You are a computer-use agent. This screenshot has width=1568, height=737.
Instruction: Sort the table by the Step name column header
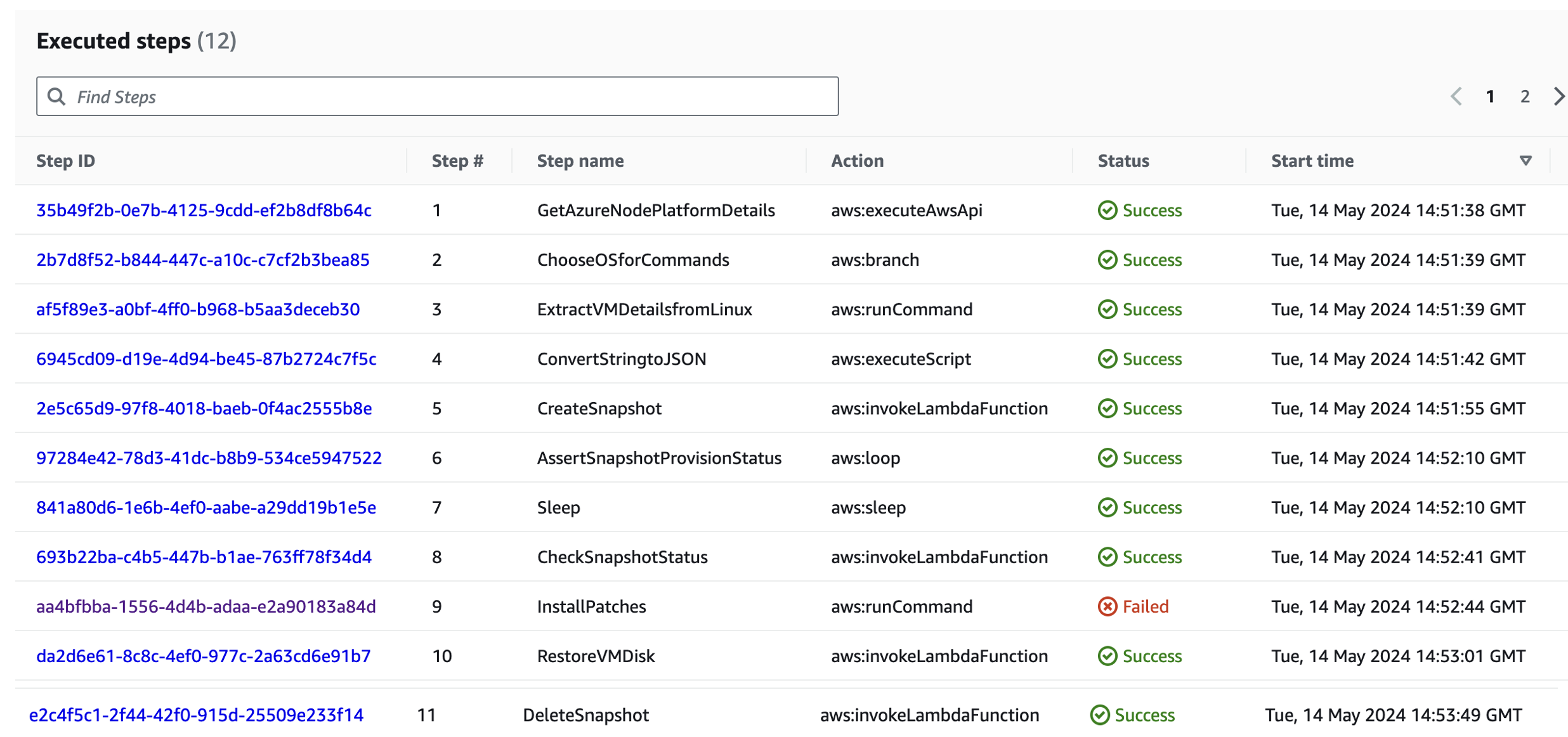(x=580, y=160)
